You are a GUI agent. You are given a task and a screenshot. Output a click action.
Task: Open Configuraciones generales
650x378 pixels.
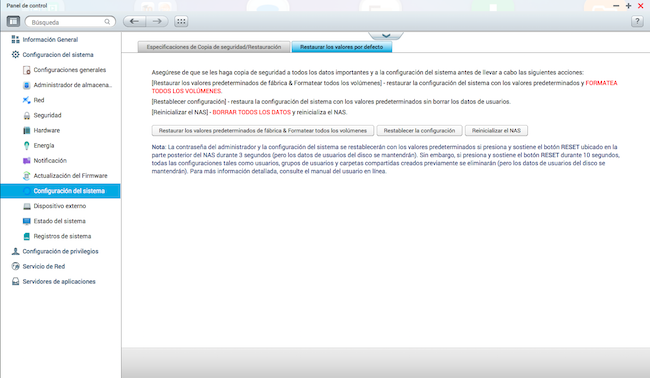70,70
